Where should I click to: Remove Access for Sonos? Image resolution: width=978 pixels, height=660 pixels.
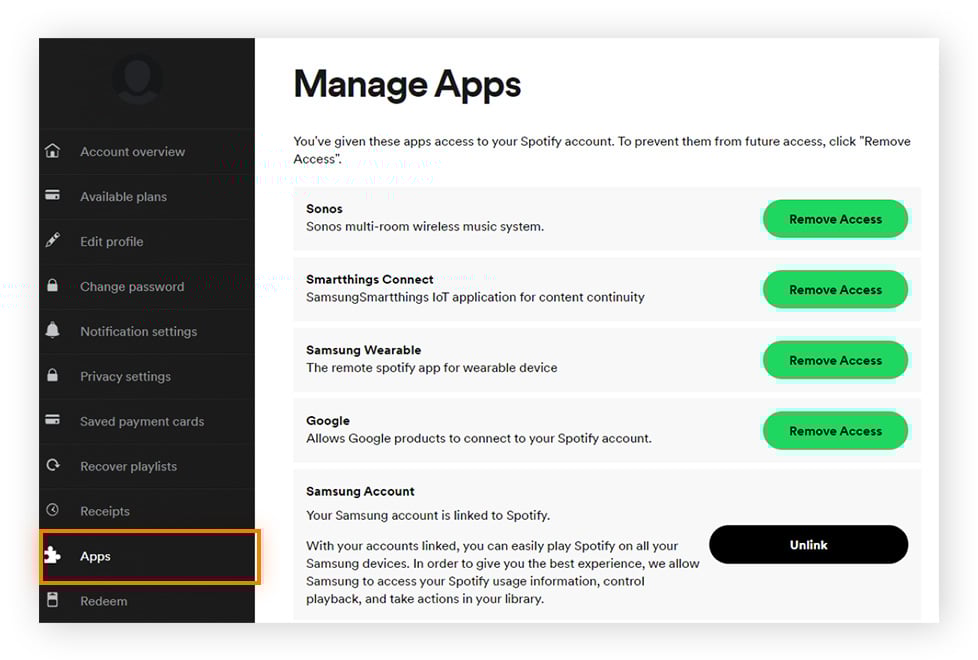tap(835, 219)
